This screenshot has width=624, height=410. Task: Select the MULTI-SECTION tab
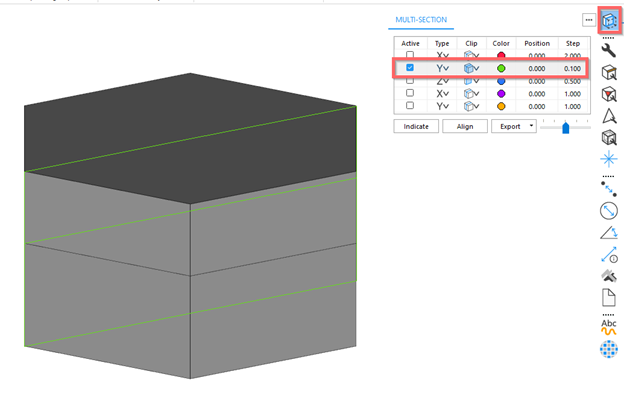click(422, 20)
